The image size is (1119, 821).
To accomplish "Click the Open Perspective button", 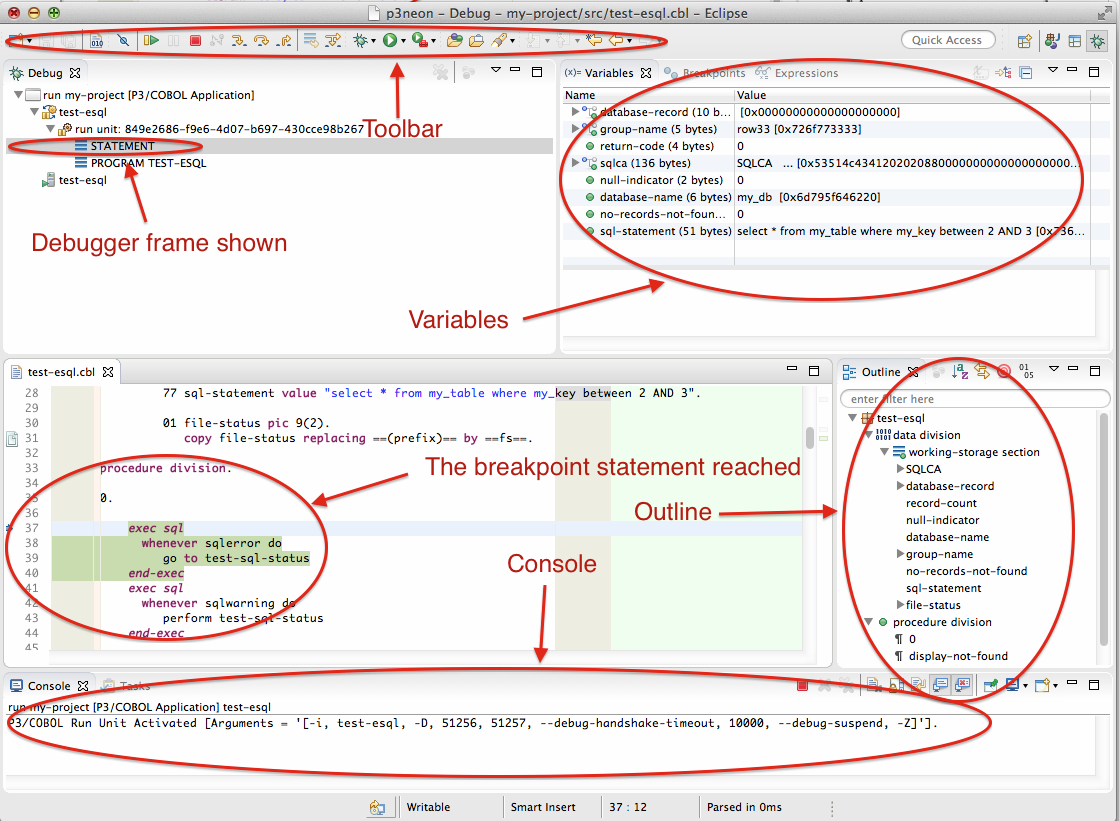I will coord(1024,41).
